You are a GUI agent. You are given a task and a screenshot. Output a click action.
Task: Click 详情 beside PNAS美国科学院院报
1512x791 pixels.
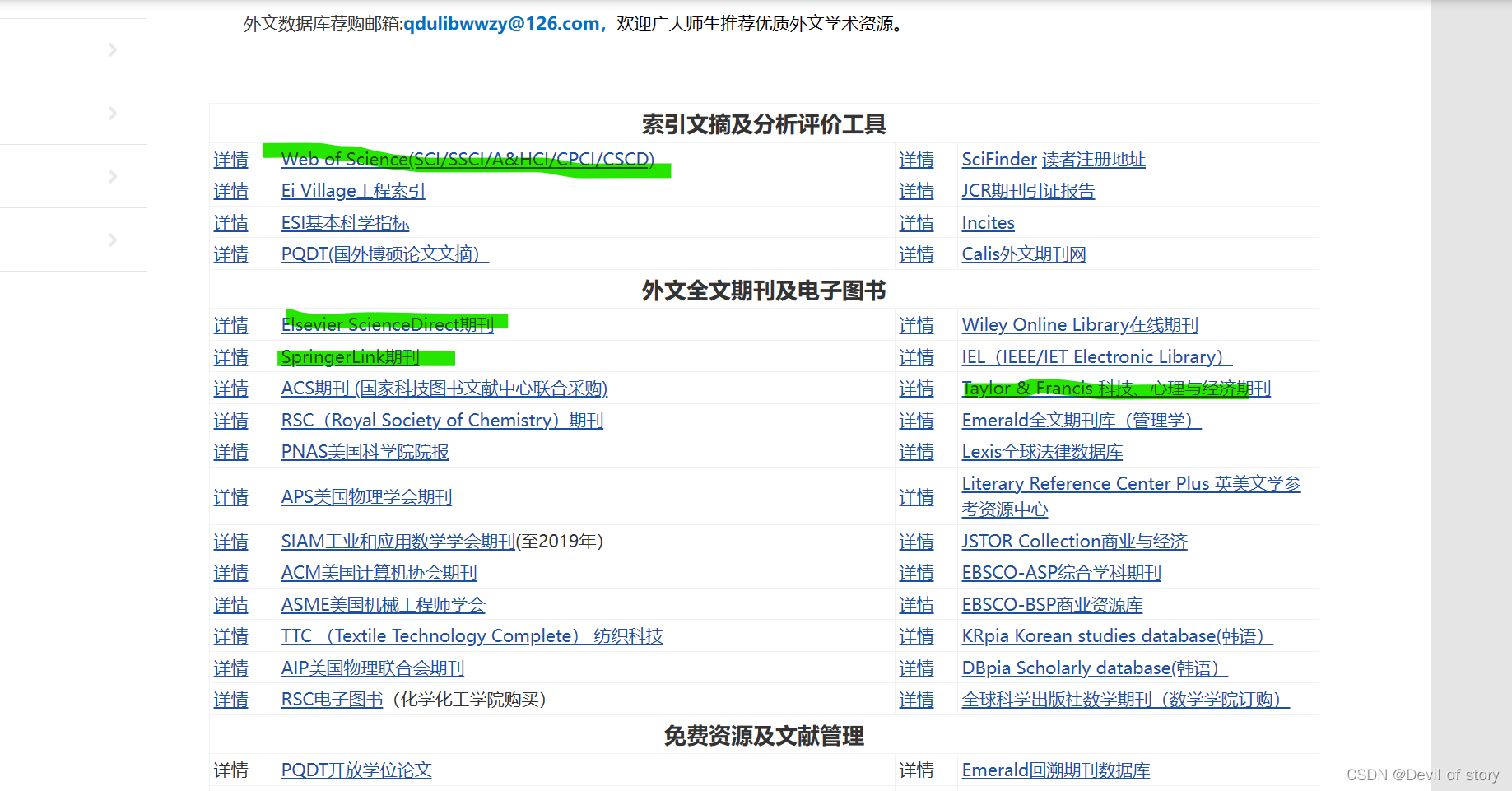click(x=230, y=452)
